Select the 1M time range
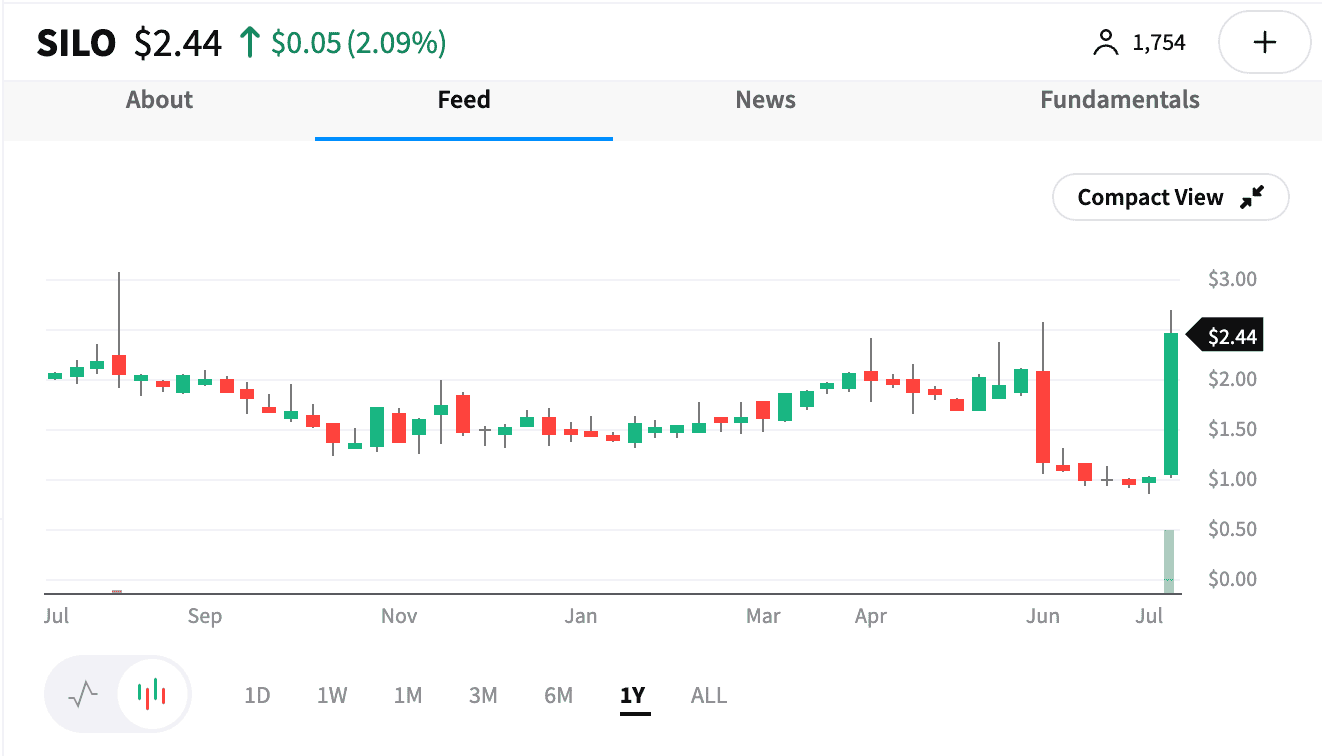The image size is (1322, 756). click(x=408, y=695)
